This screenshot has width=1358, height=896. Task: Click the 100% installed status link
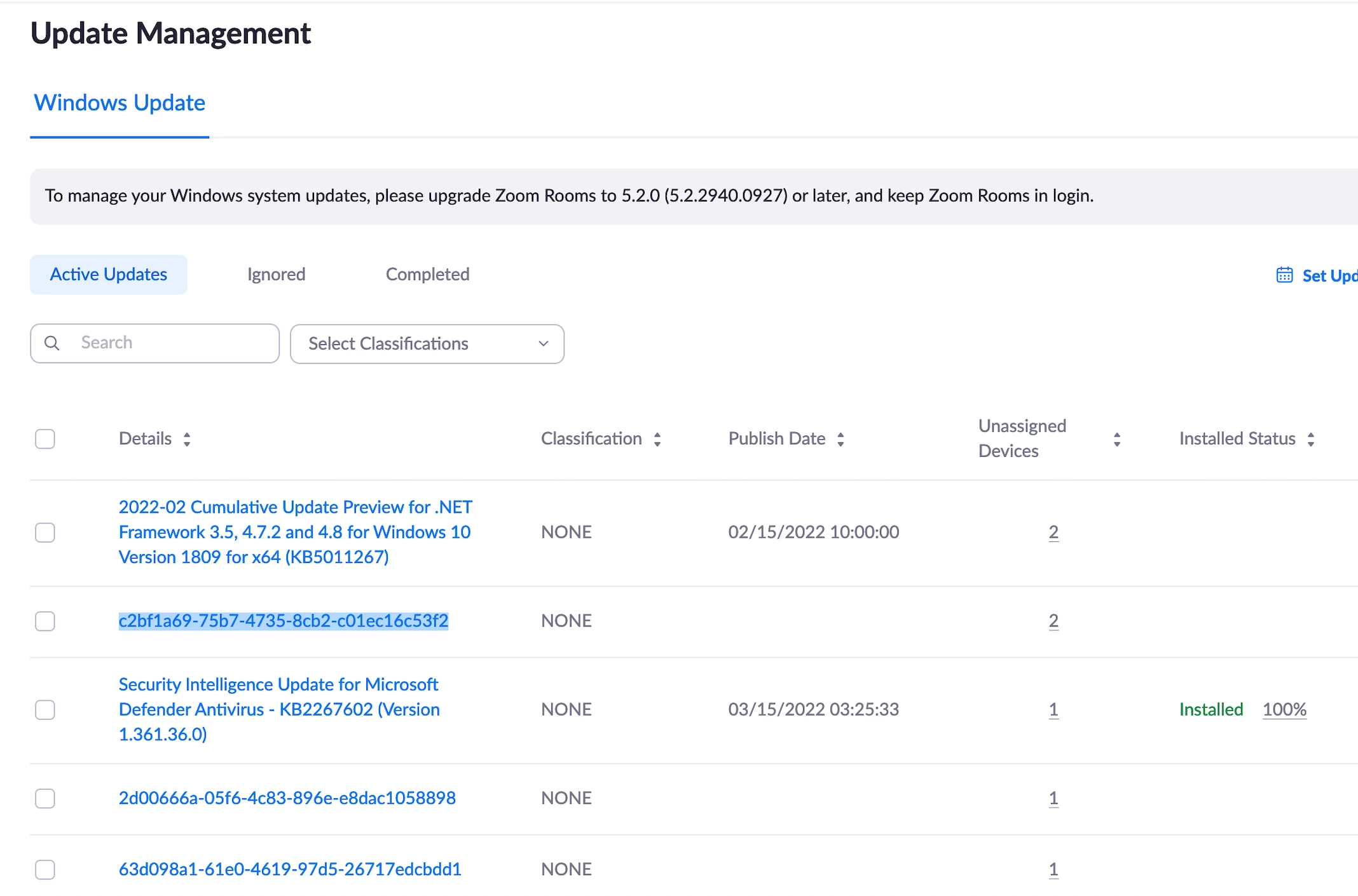coord(1284,709)
